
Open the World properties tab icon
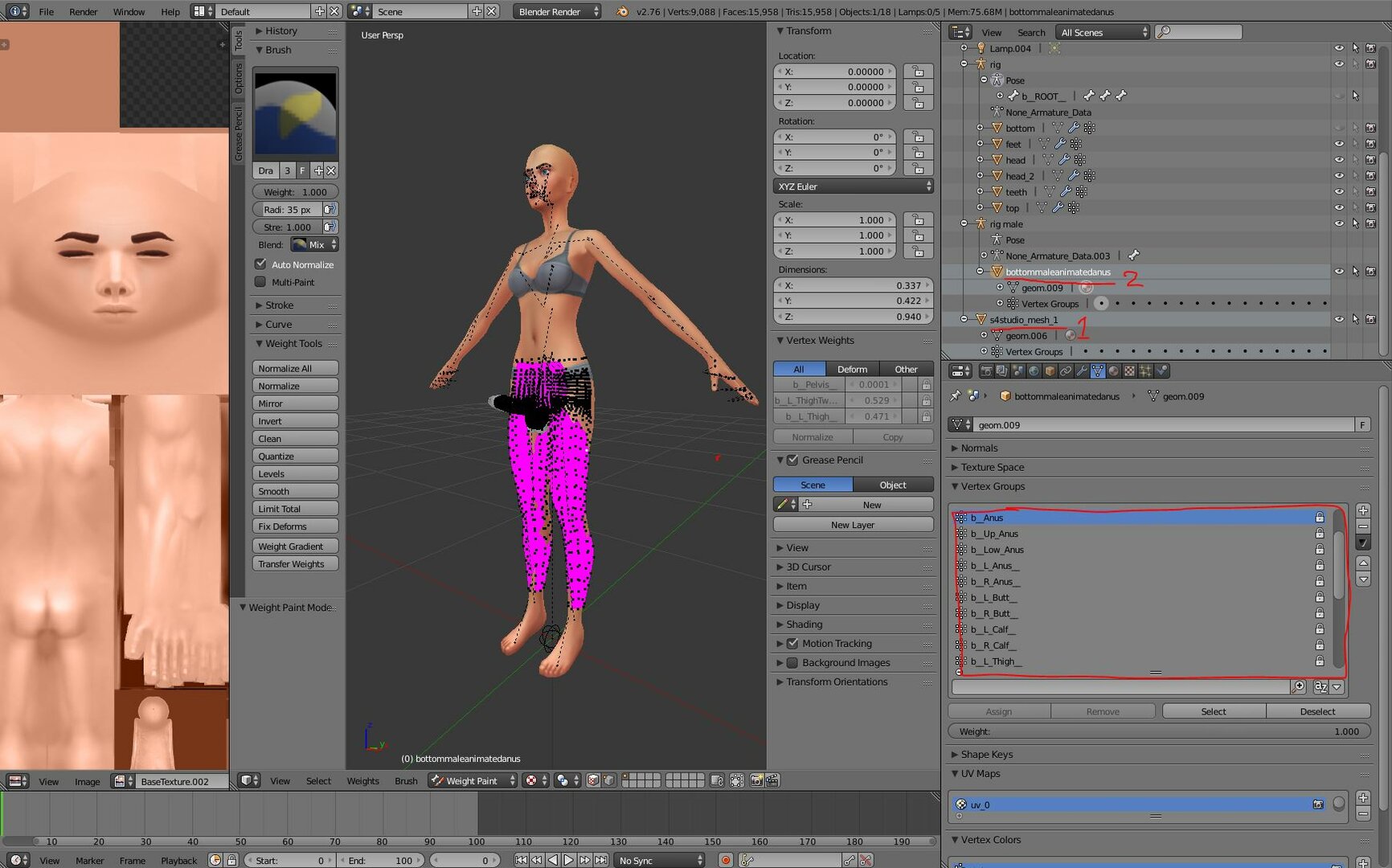pos(1034,371)
